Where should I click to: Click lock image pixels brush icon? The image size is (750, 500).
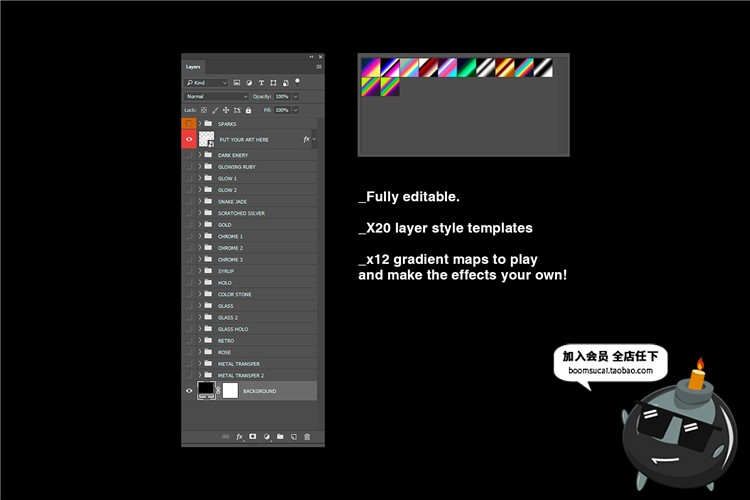pos(214,110)
